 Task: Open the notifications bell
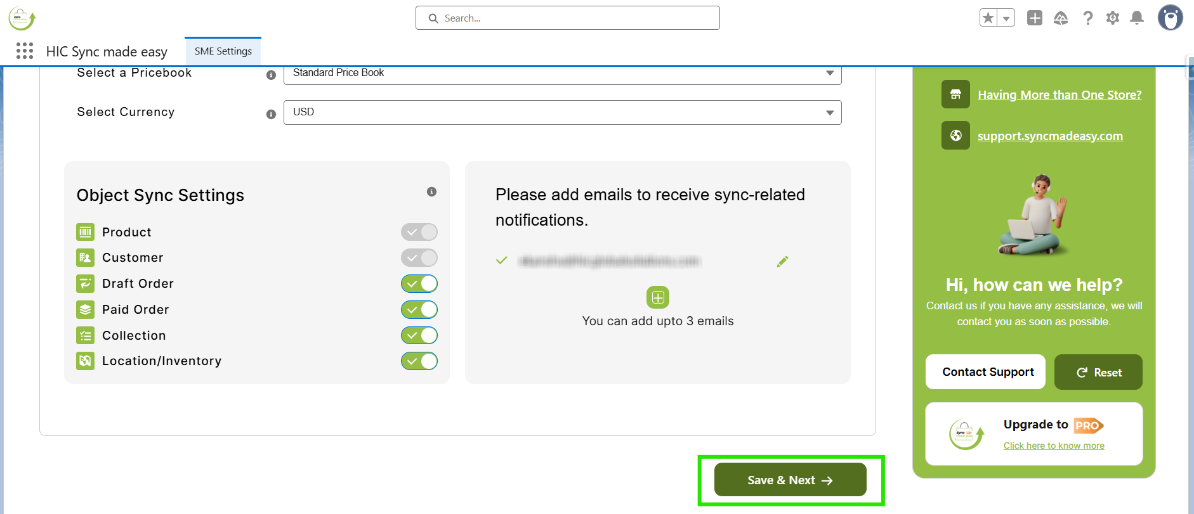tap(1137, 18)
